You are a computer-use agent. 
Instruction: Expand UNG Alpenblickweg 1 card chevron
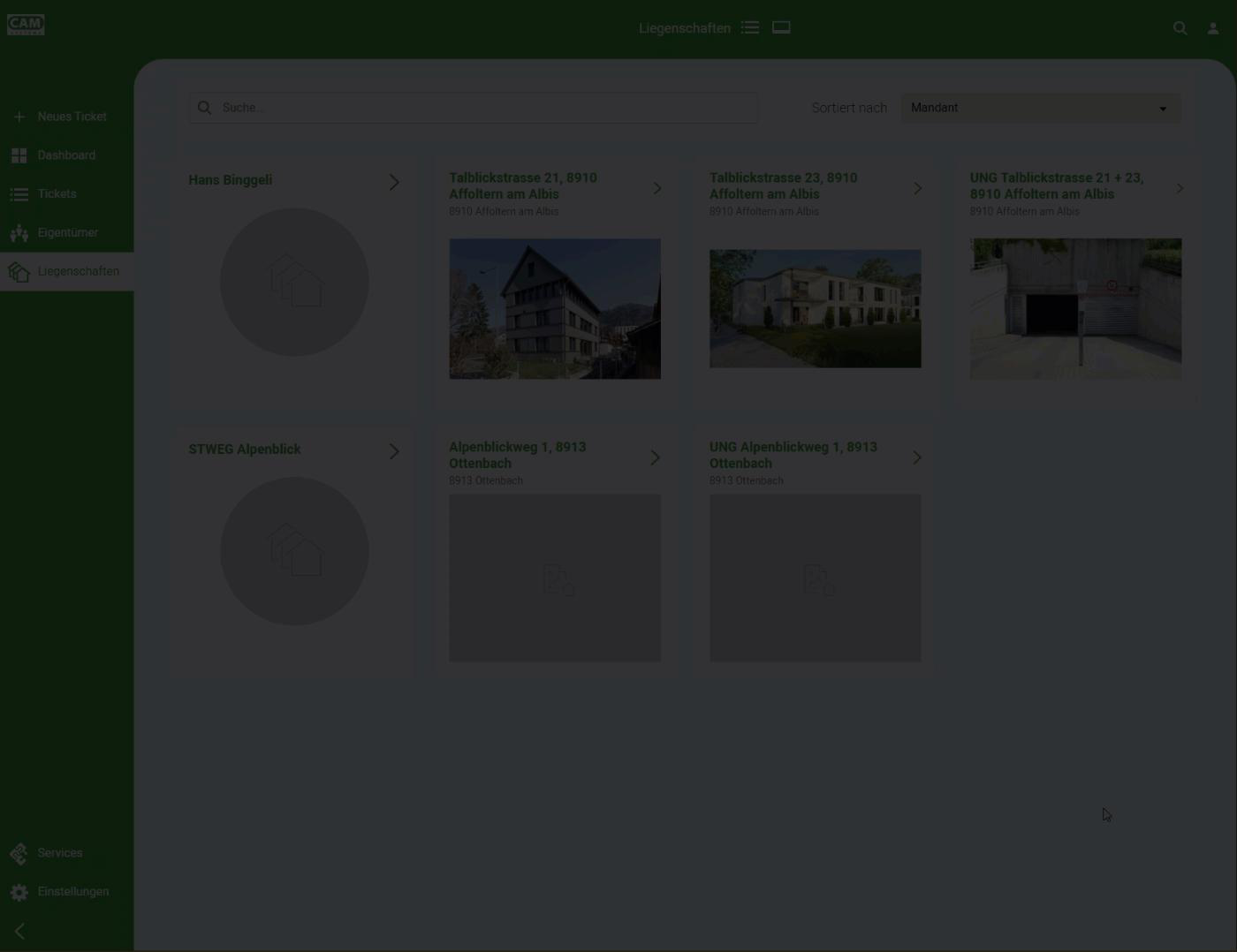tap(916, 457)
